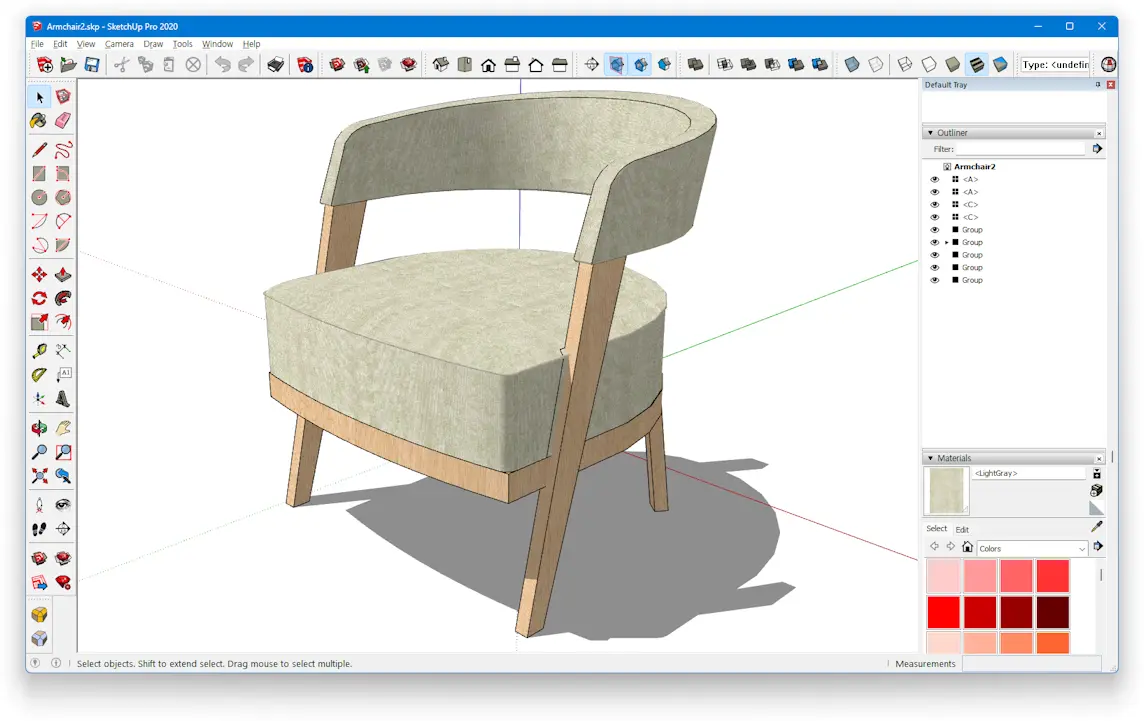The image size is (1144, 721).
Task: Choose the Follow Me tool
Action: pos(63,298)
